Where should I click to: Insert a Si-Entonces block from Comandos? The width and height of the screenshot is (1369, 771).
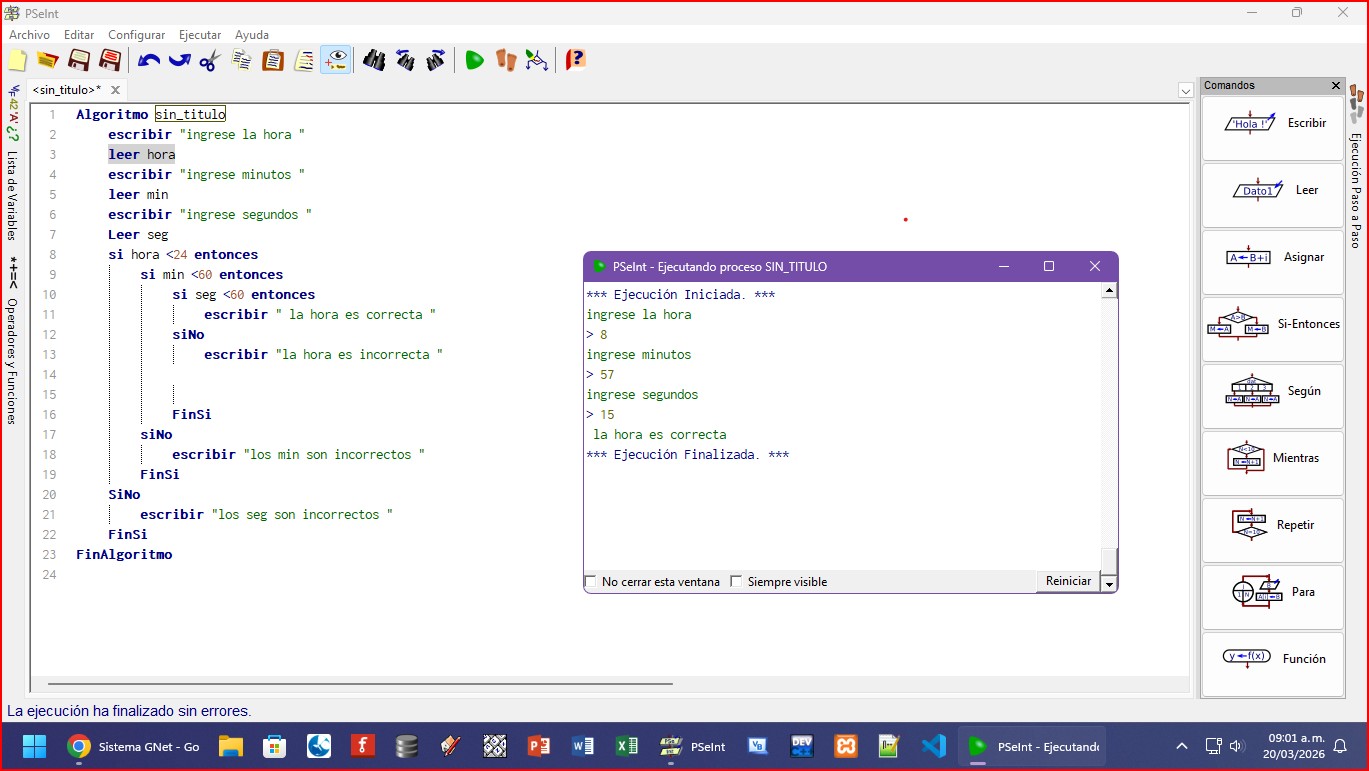[1272, 325]
